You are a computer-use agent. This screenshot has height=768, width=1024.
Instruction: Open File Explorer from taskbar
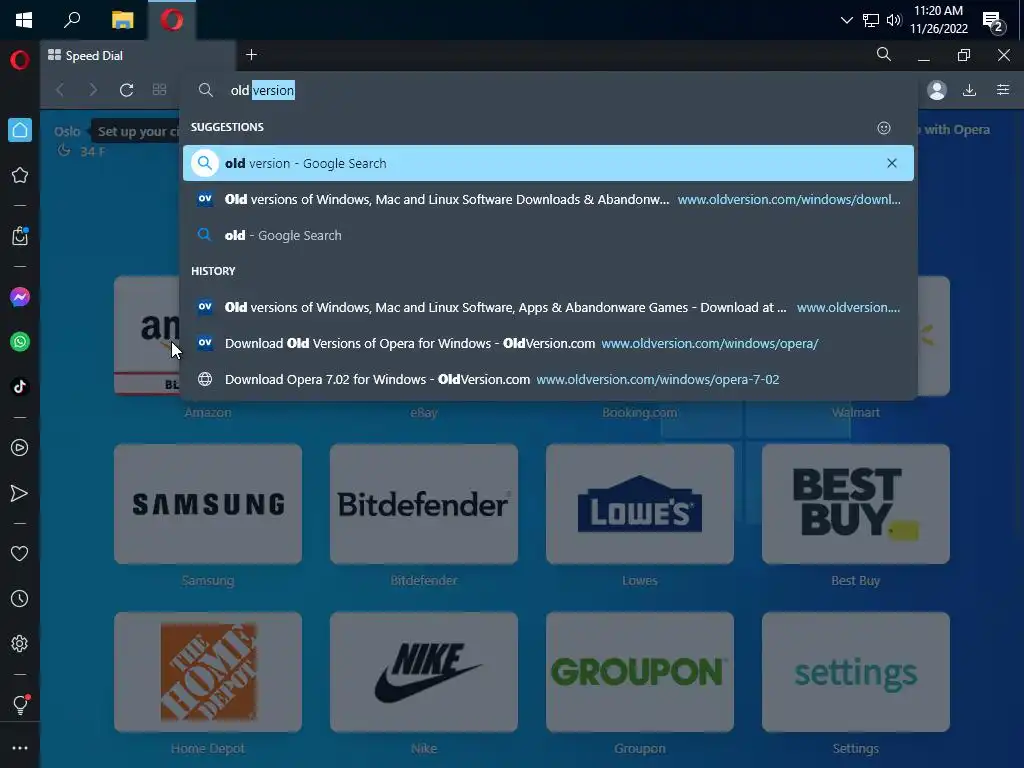coord(122,20)
